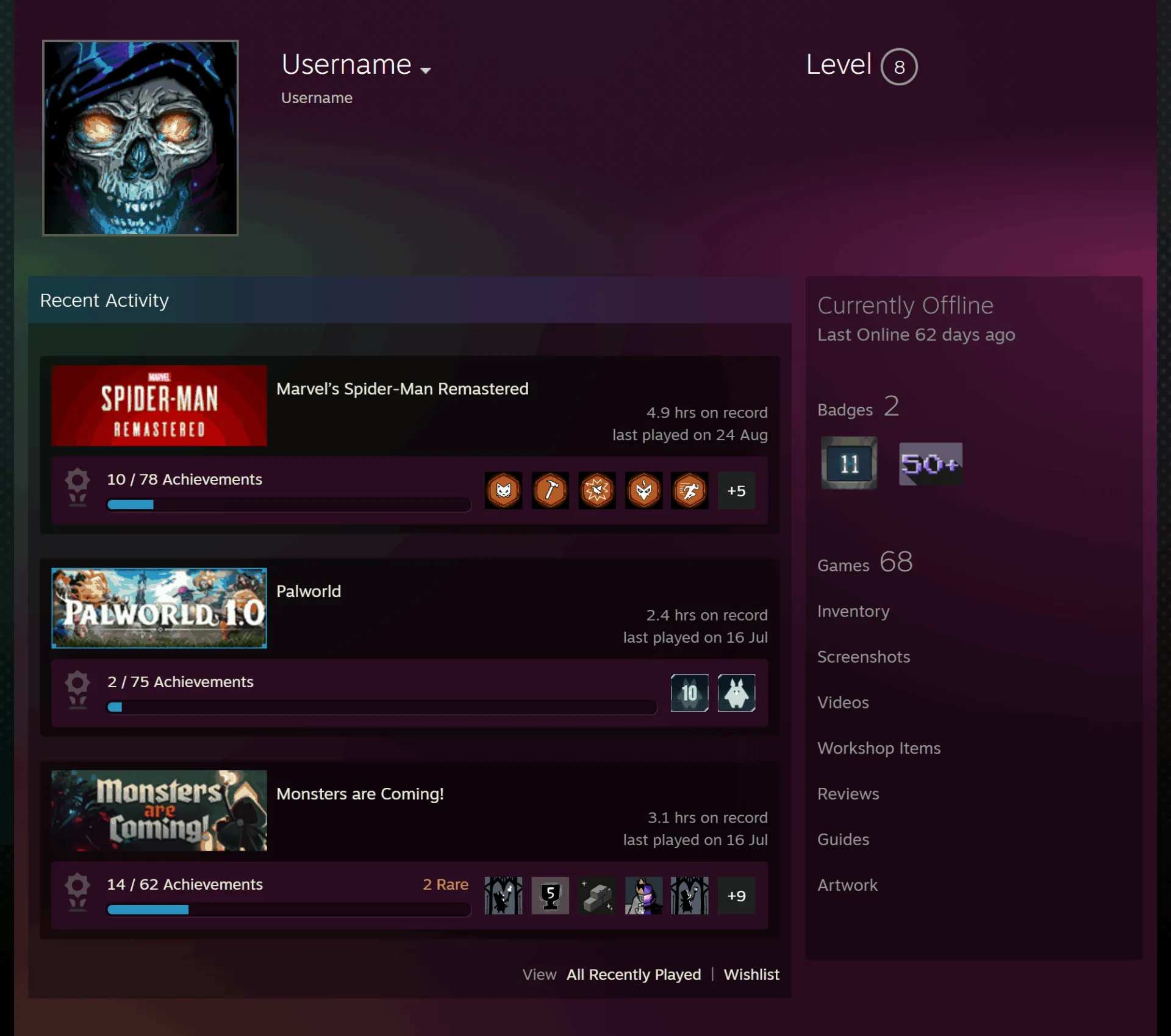Click the Palworld title link

[309, 591]
